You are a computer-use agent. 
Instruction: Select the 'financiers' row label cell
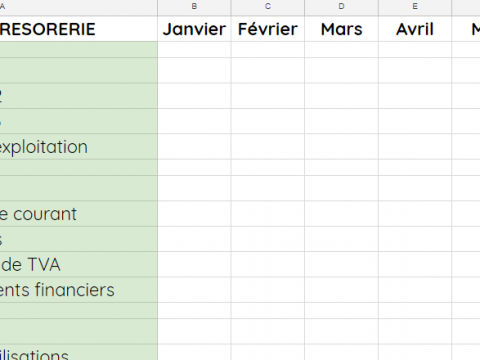[79, 290]
